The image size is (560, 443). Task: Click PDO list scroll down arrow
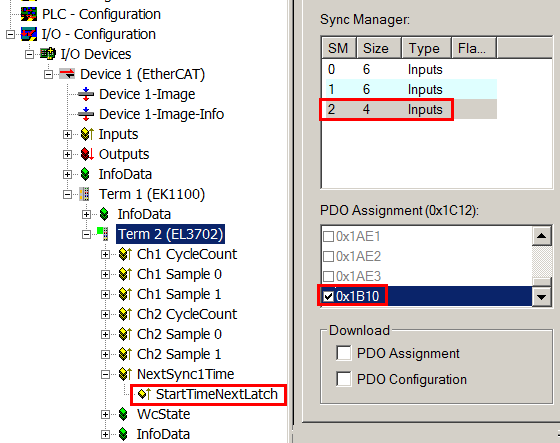click(x=542, y=297)
